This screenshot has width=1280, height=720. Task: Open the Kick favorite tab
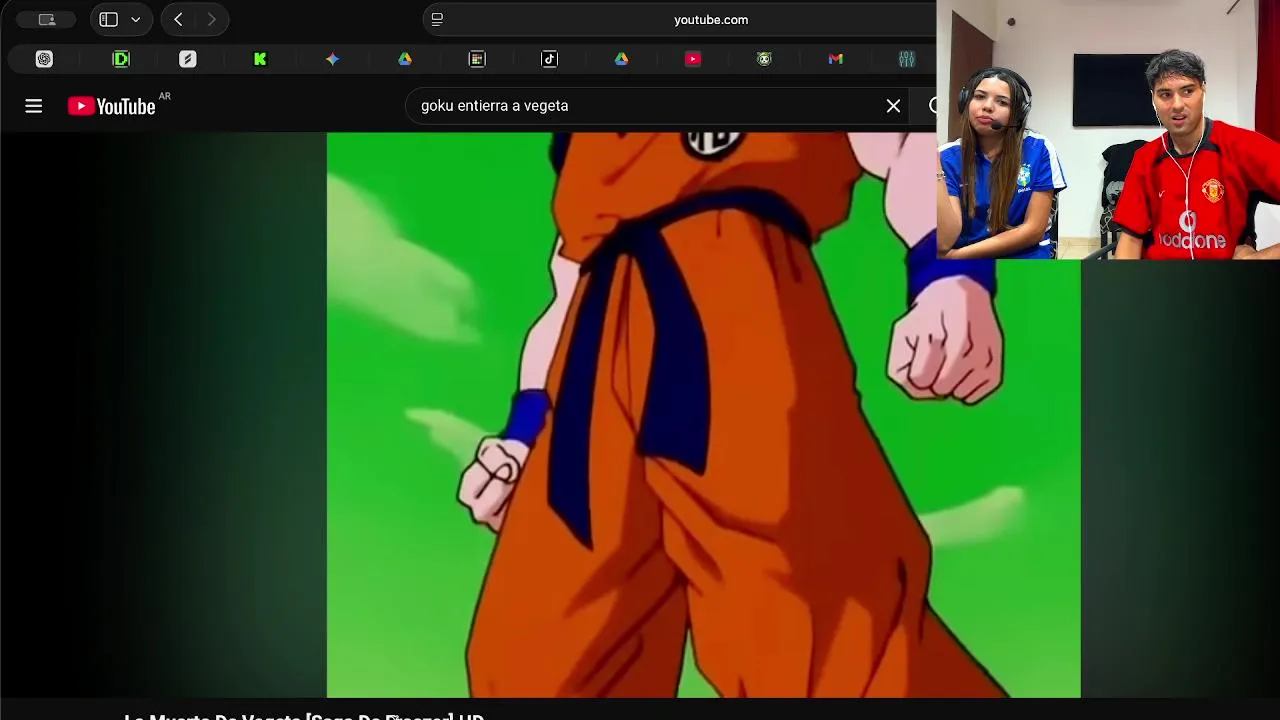coord(260,59)
